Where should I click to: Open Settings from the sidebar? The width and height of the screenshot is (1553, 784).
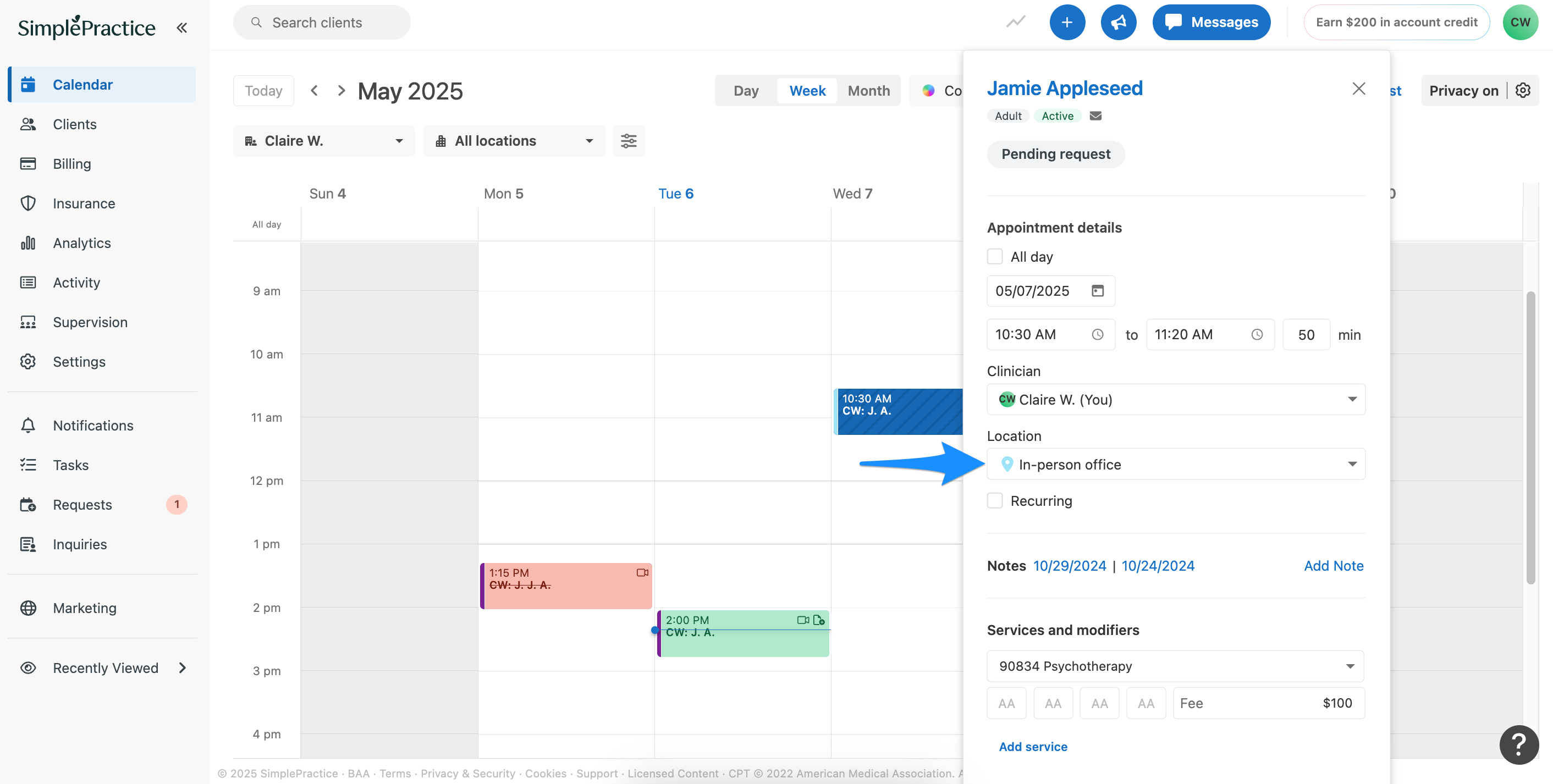(x=102, y=362)
